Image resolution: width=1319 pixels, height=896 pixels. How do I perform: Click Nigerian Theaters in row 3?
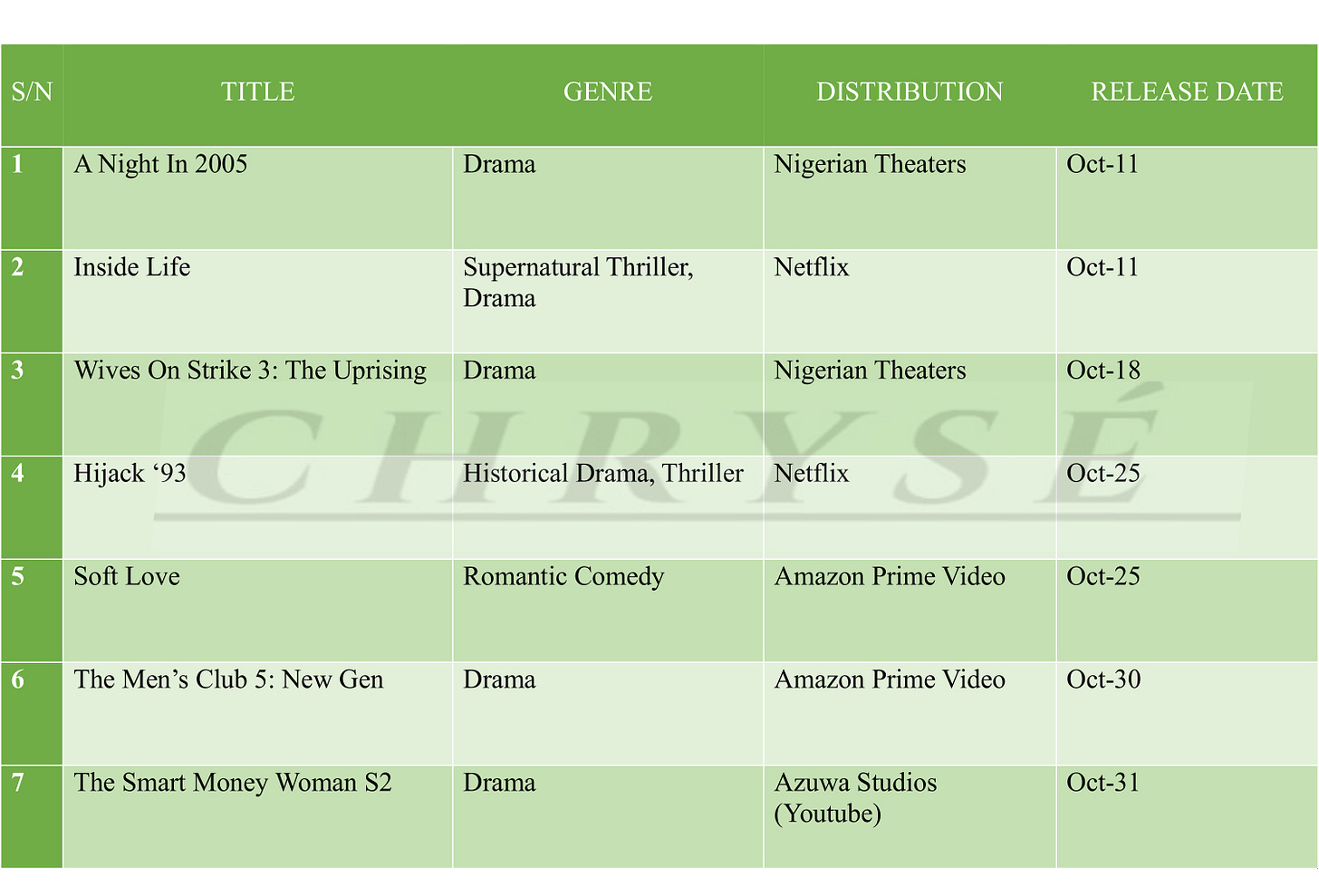870,371
